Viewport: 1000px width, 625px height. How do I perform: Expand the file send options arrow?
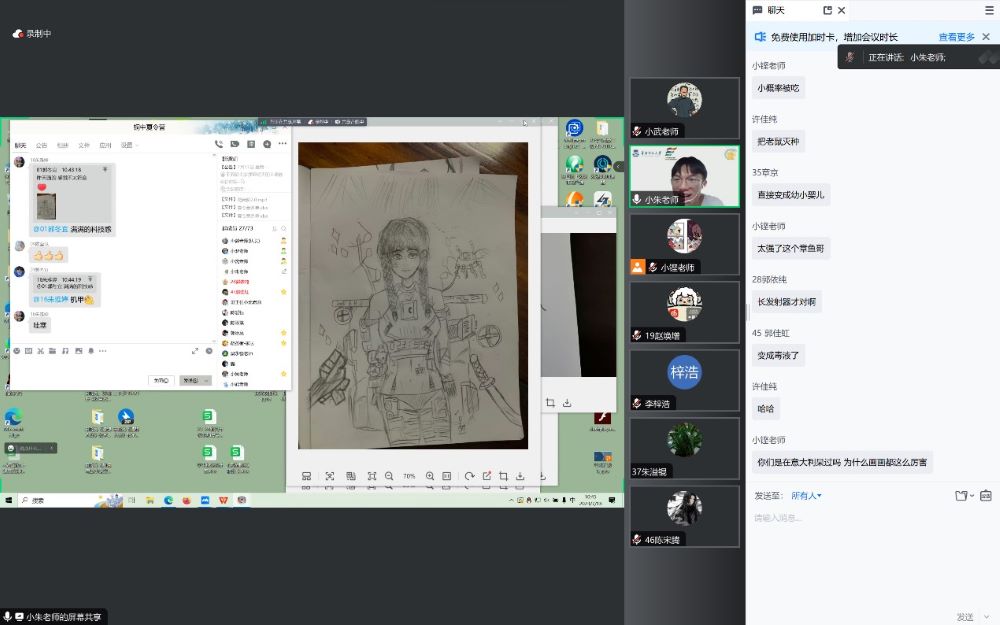coord(972,496)
